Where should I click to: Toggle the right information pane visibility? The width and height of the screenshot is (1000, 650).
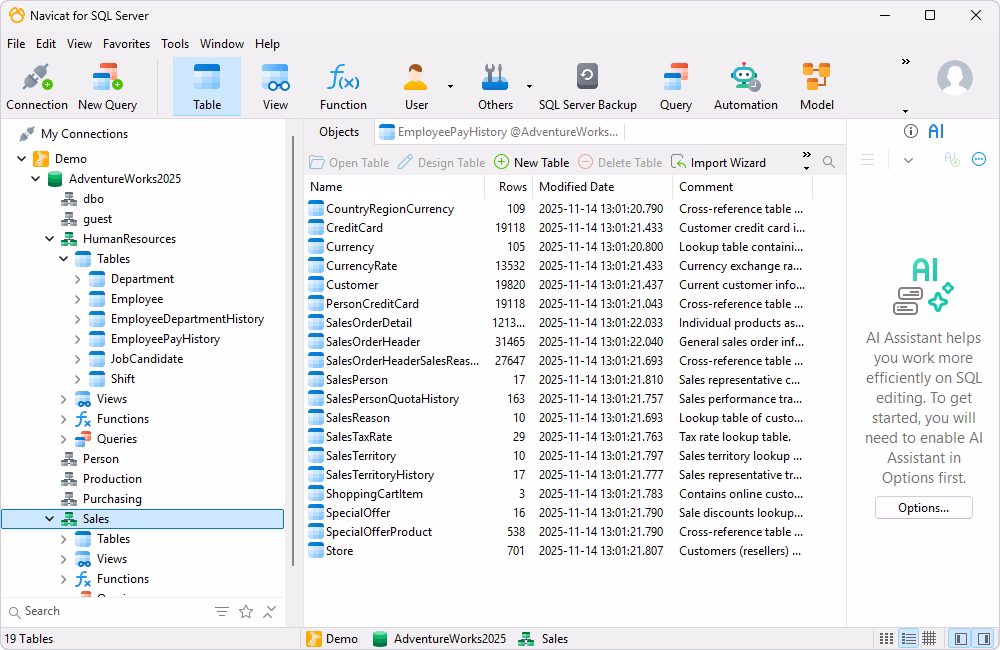(x=983, y=639)
